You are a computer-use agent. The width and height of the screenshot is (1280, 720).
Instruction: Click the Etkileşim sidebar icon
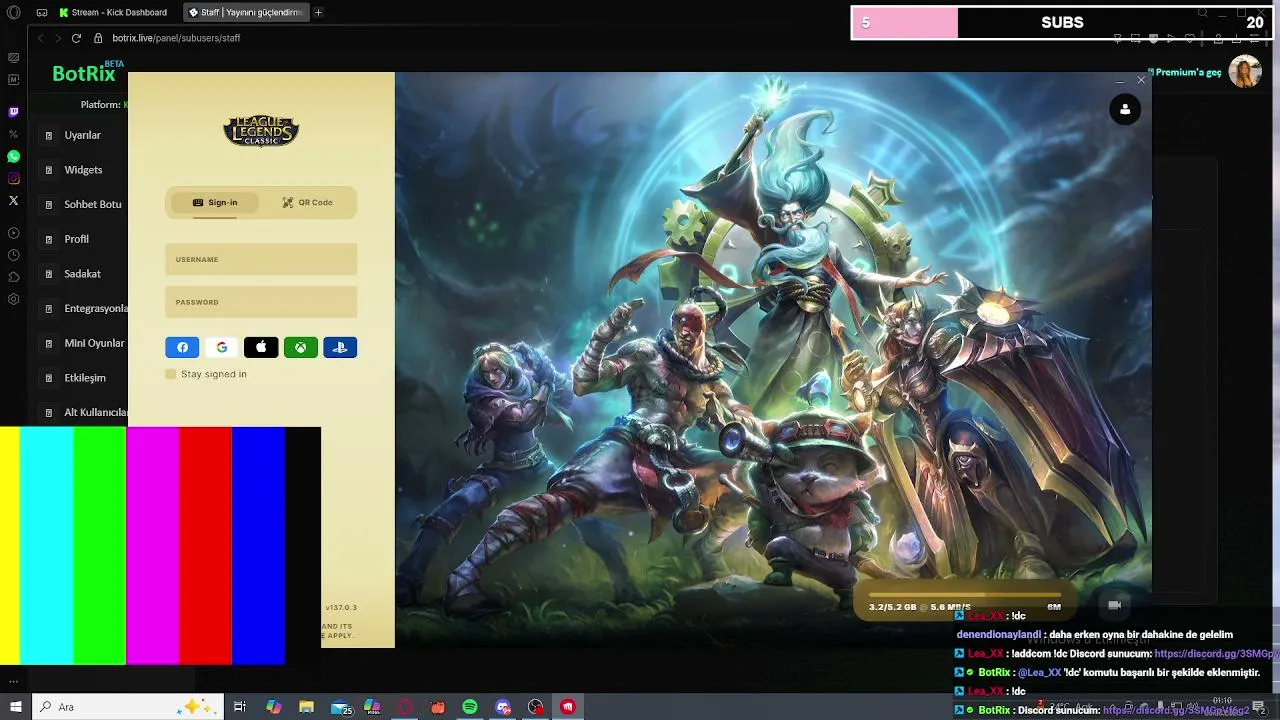coord(48,378)
